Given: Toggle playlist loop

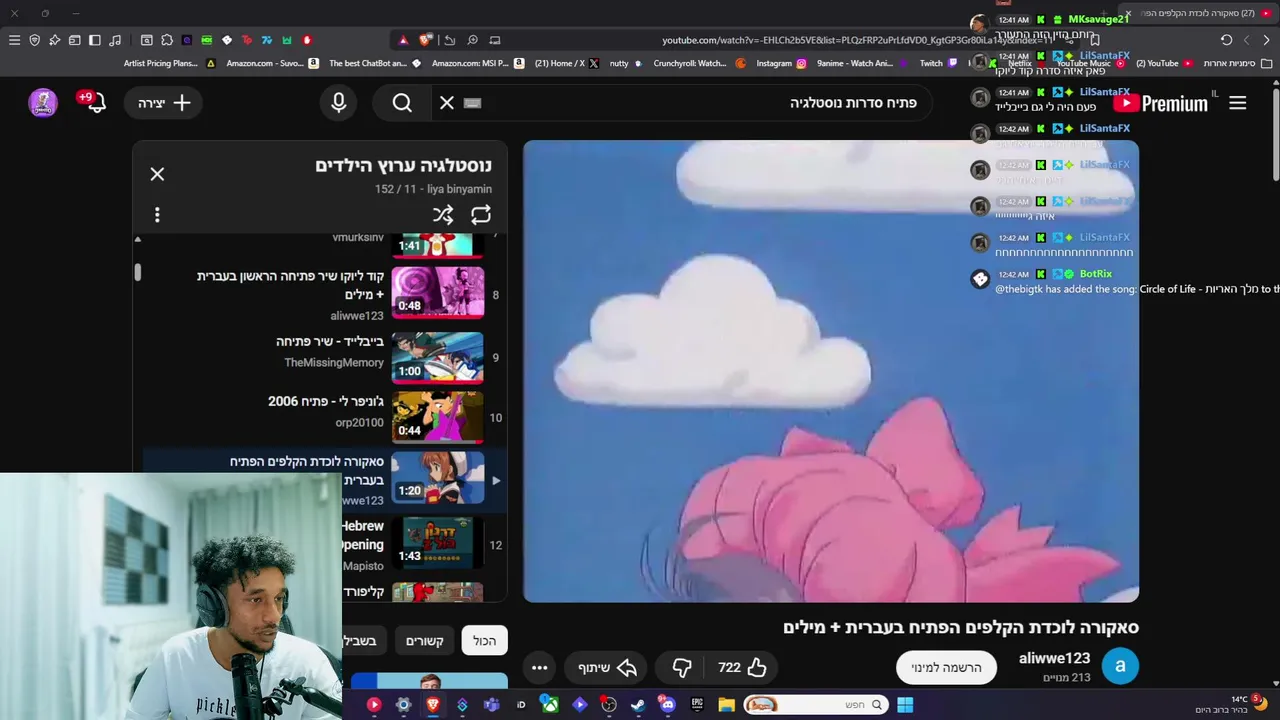Looking at the screenshot, I should (x=481, y=215).
